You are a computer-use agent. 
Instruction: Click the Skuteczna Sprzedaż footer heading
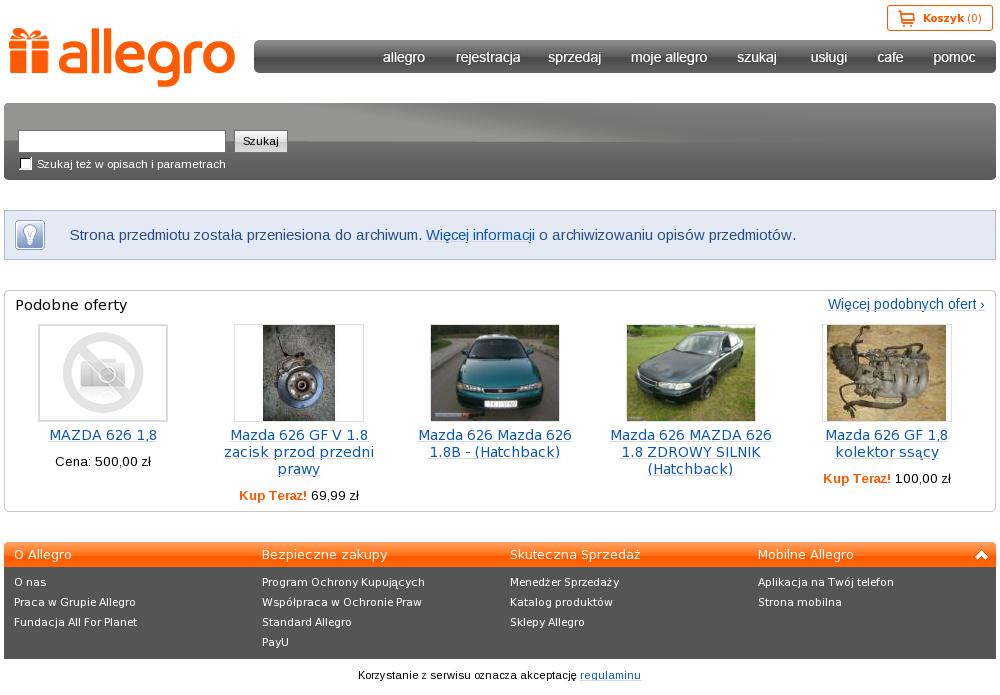pyautogui.click(x=575, y=555)
